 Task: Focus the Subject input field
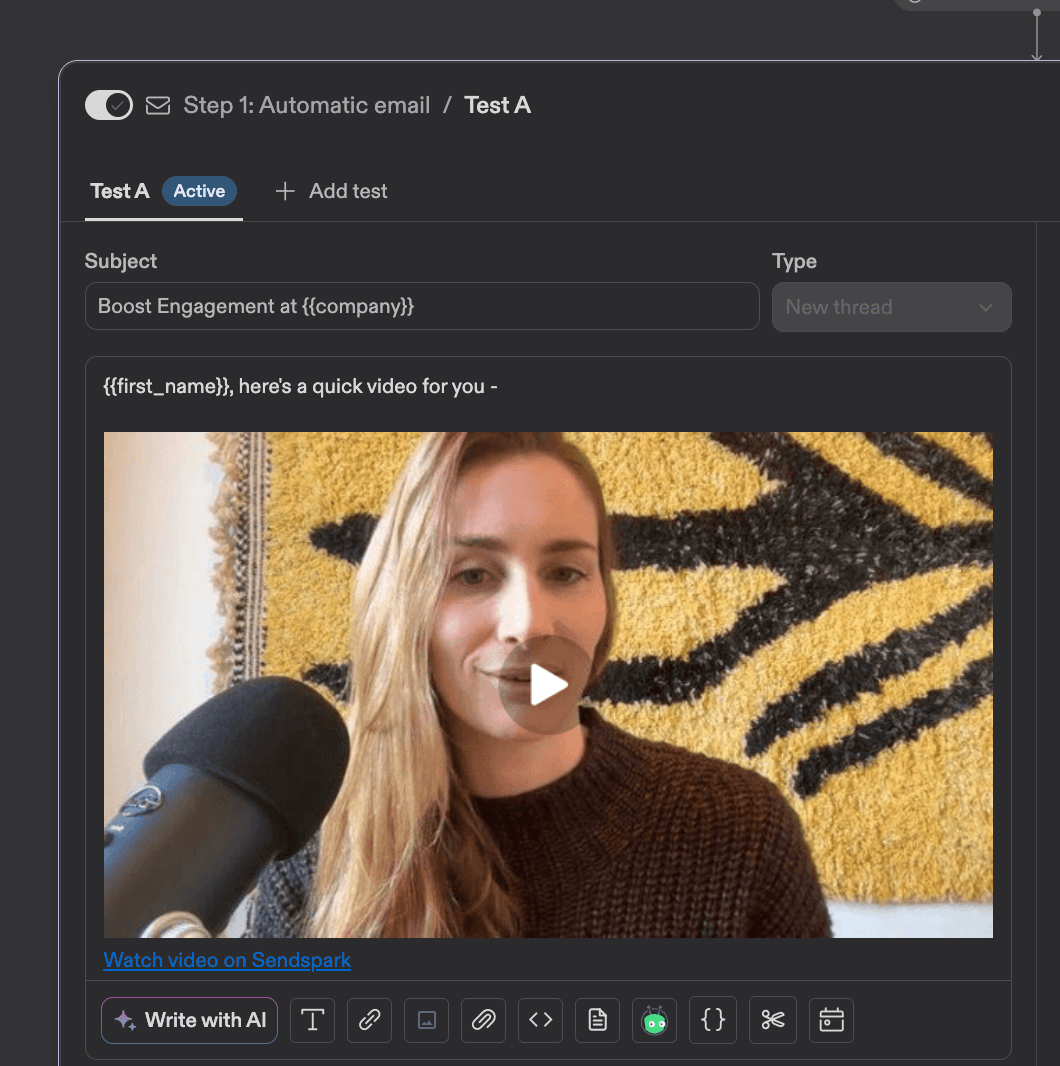(422, 307)
